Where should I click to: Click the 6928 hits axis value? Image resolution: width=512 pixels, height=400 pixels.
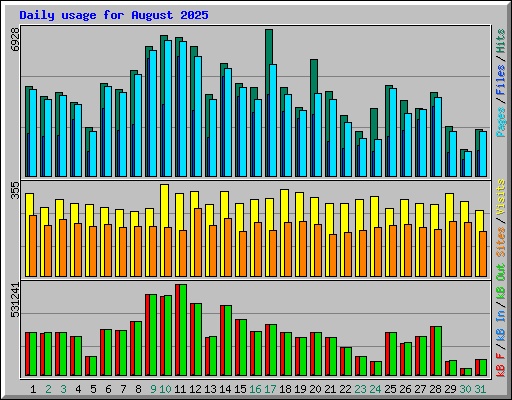(x=15, y=39)
